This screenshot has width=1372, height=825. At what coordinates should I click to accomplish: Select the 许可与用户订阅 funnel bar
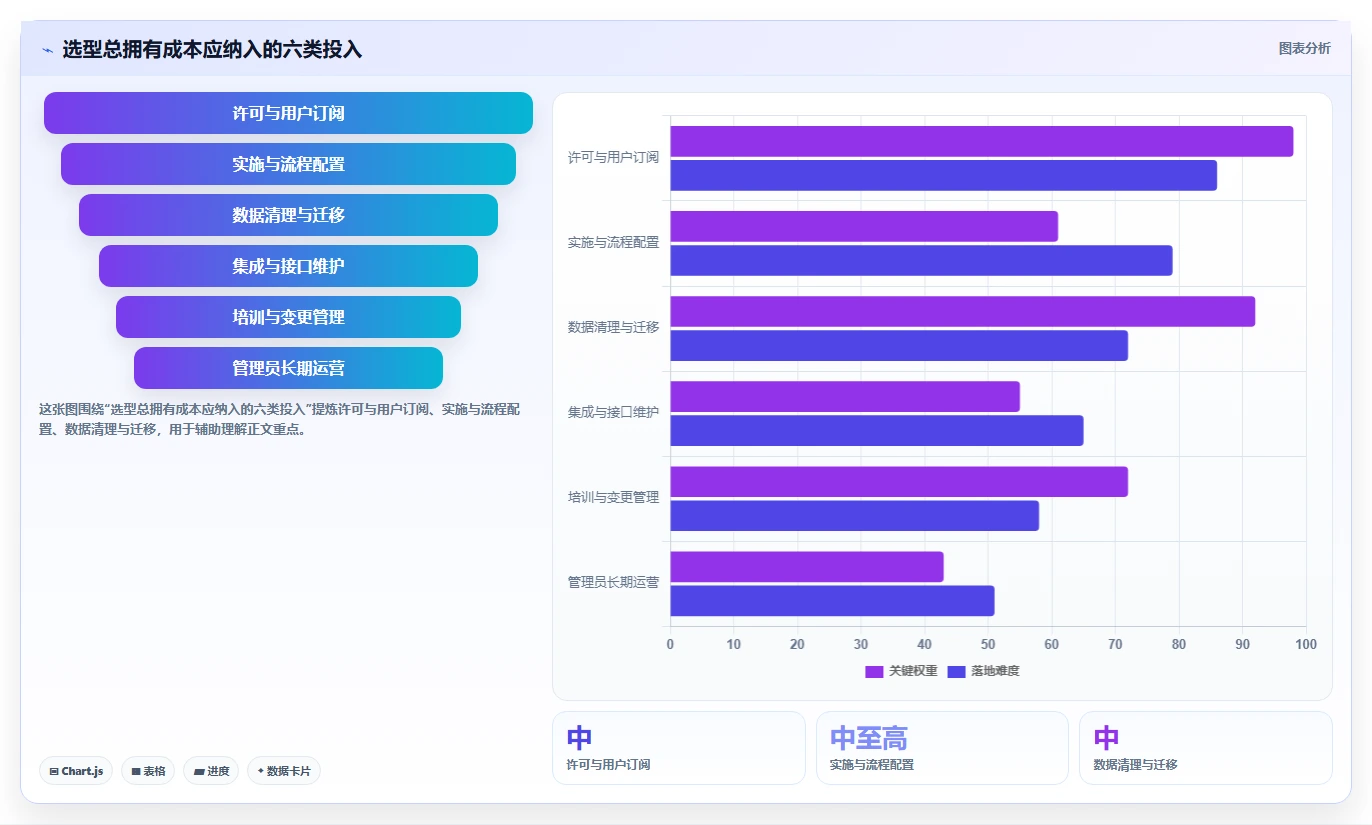pyautogui.click(x=288, y=113)
